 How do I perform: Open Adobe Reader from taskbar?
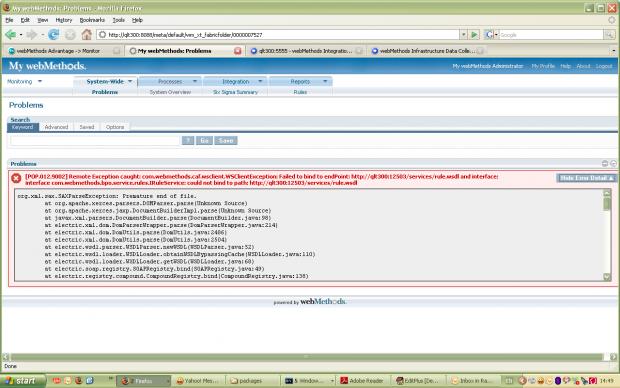click(x=363, y=380)
